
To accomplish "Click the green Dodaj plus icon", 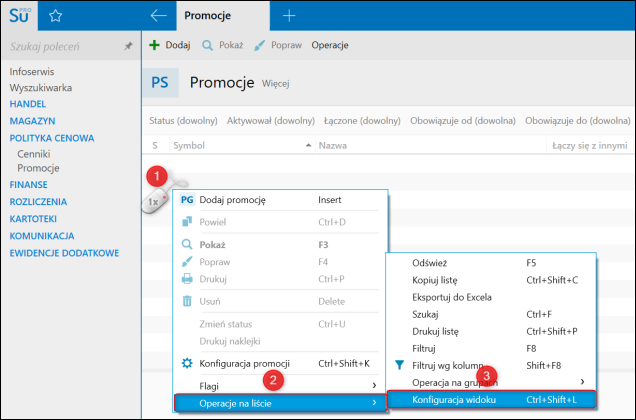I will [x=154, y=45].
